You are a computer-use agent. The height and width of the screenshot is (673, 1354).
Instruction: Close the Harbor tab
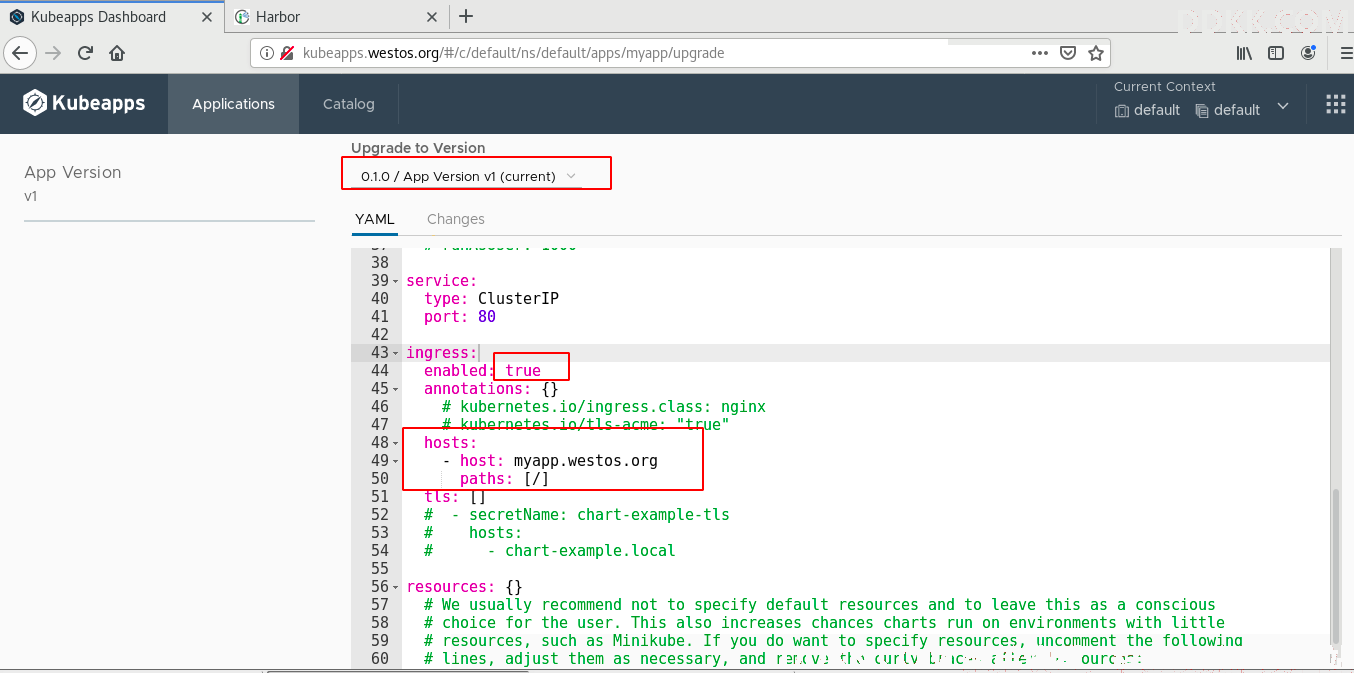432,16
